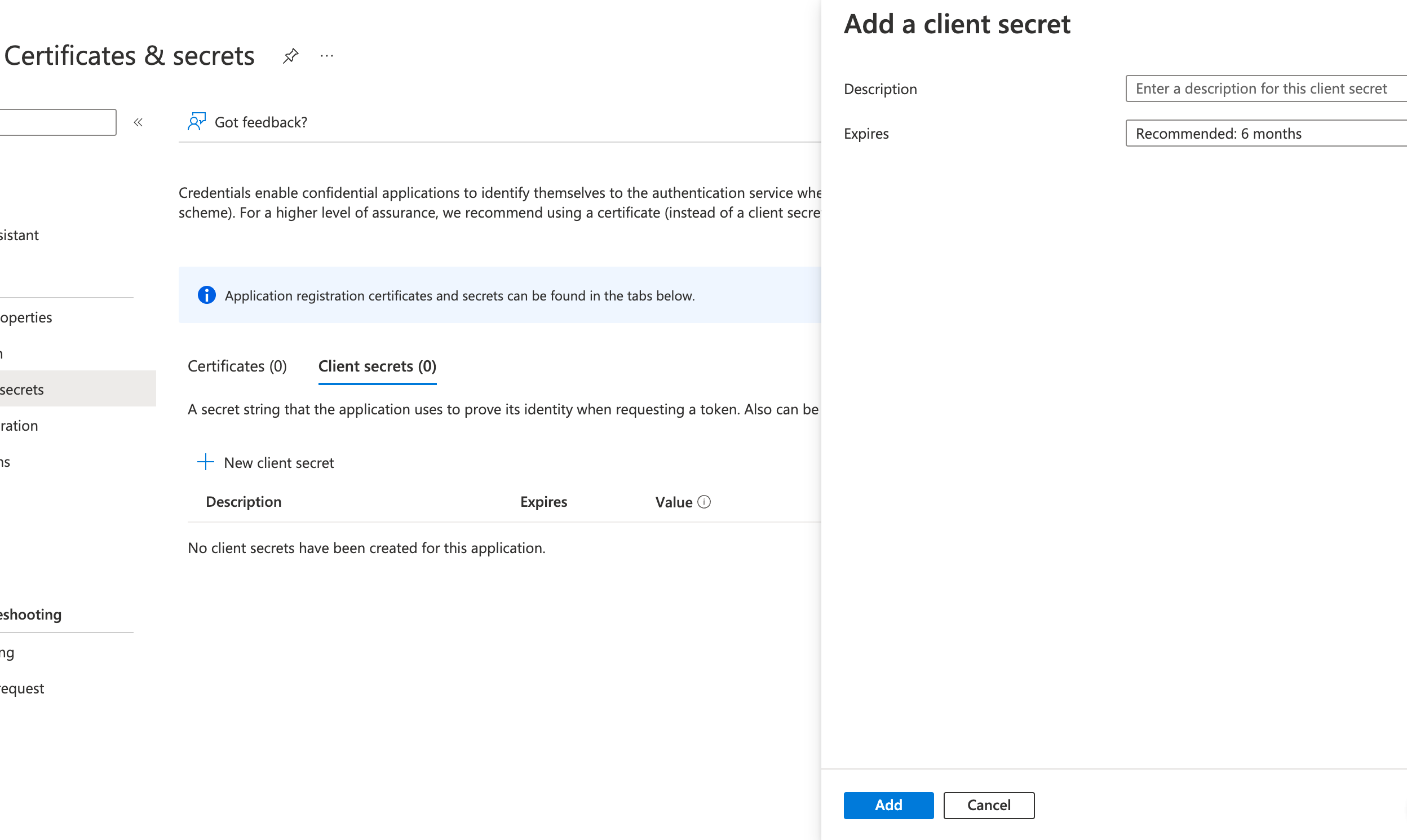Select the Client secrets tab

click(378, 365)
